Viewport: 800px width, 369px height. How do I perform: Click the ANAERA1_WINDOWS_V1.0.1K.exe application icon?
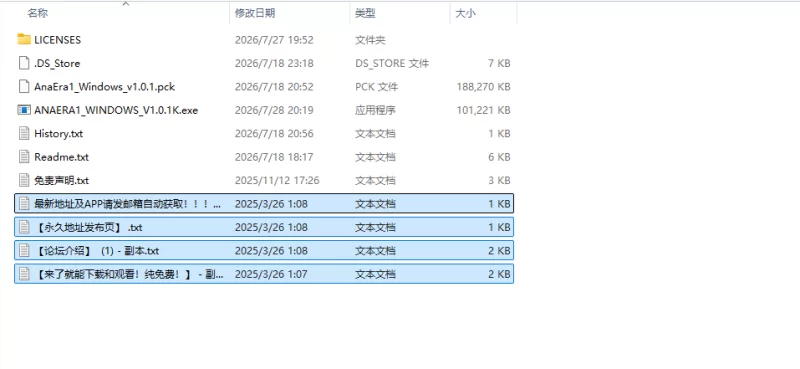[24, 110]
